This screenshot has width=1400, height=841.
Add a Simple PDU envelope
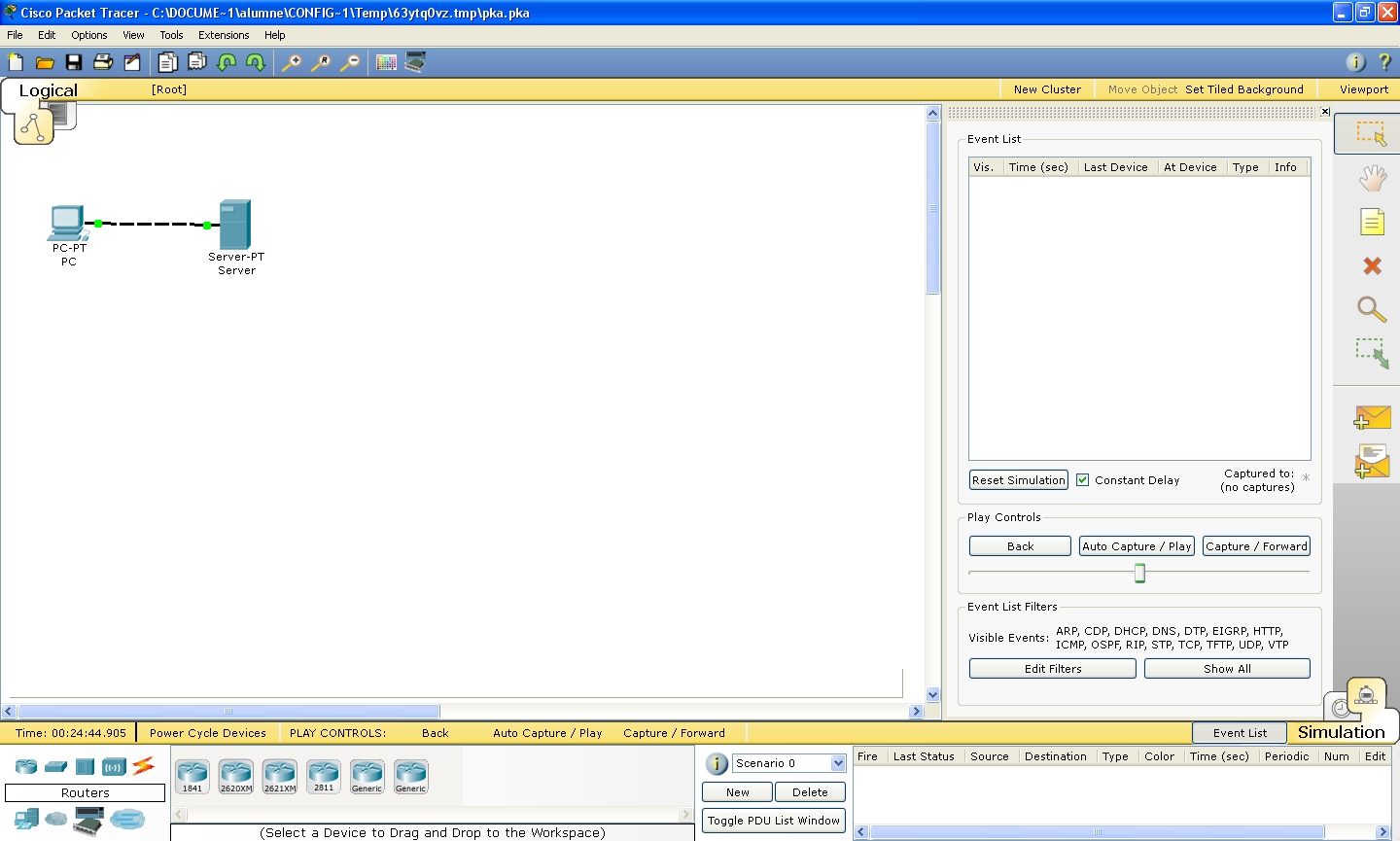1372,418
